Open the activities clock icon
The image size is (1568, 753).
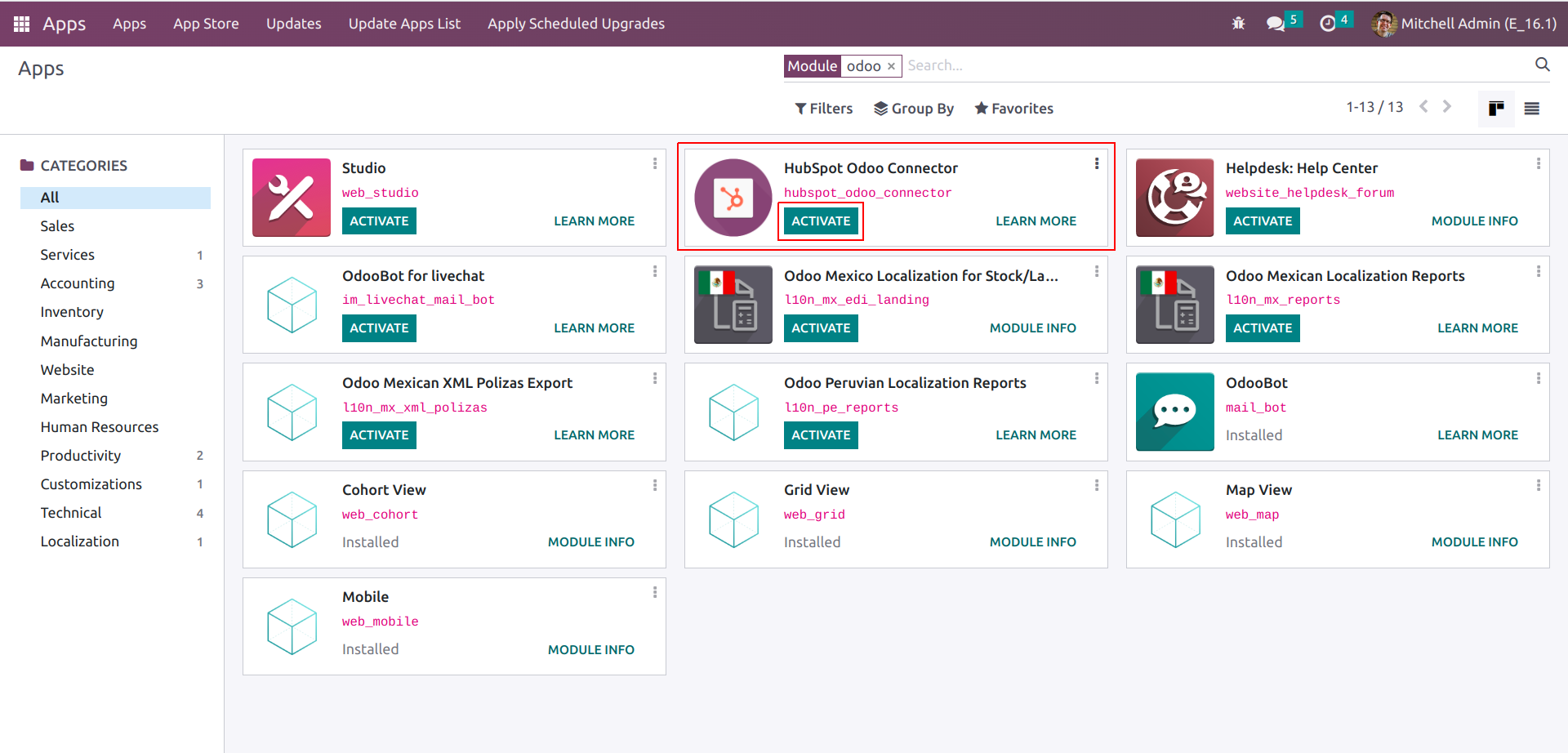1328,24
